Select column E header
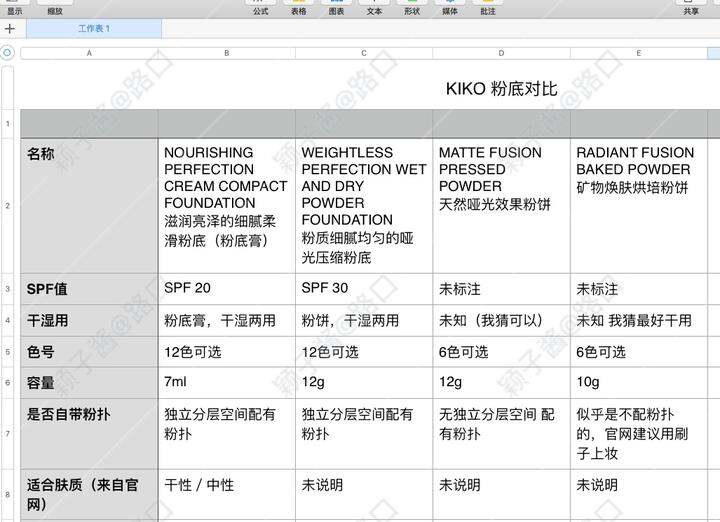The width and height of the screenshot is (720, 522). pyautogui.click(x=639, y=53)
